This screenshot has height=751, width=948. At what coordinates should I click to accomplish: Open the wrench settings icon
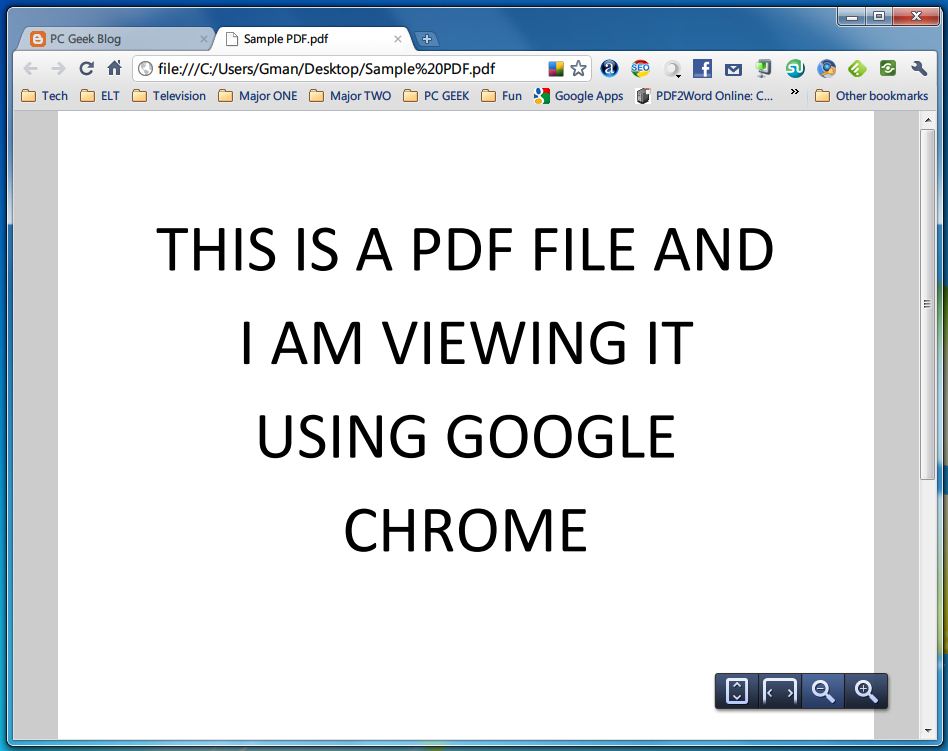(920, 68)
